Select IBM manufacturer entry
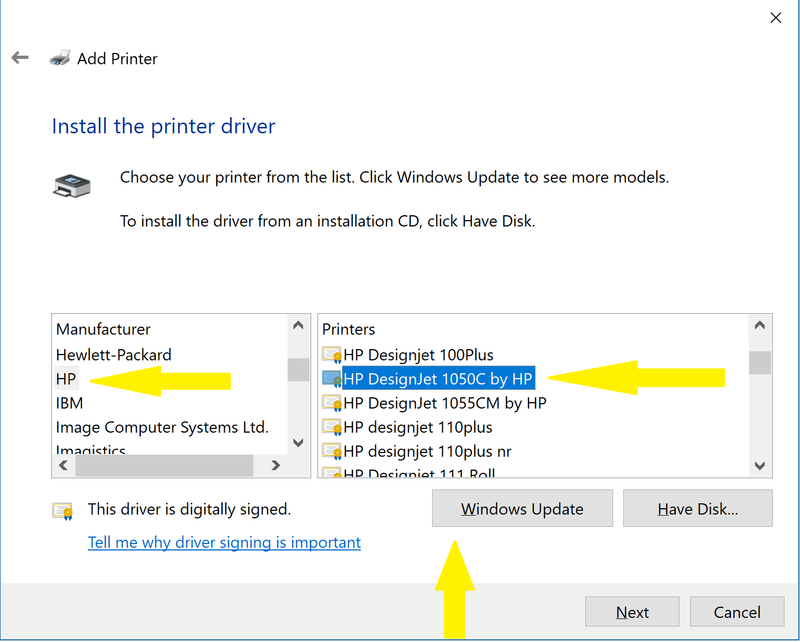The width and height of the screenshot is (800, 642). [69, 403]
